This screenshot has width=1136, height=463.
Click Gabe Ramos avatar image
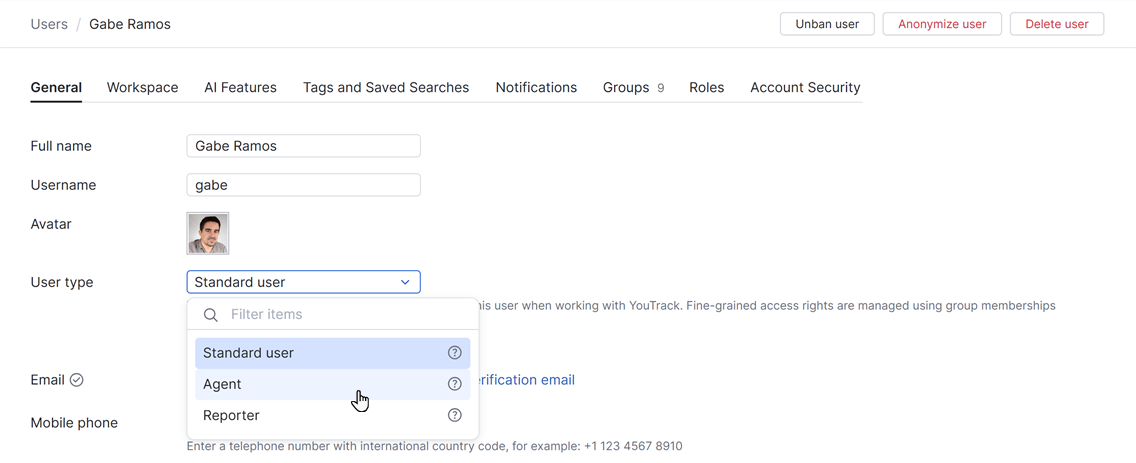click(x=208, y=233)
